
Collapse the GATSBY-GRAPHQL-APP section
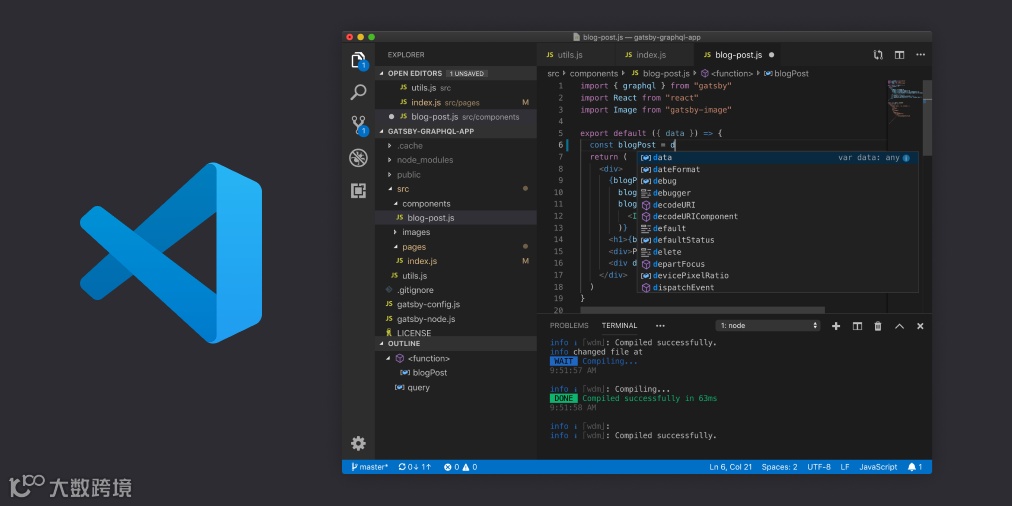(456, 131)
